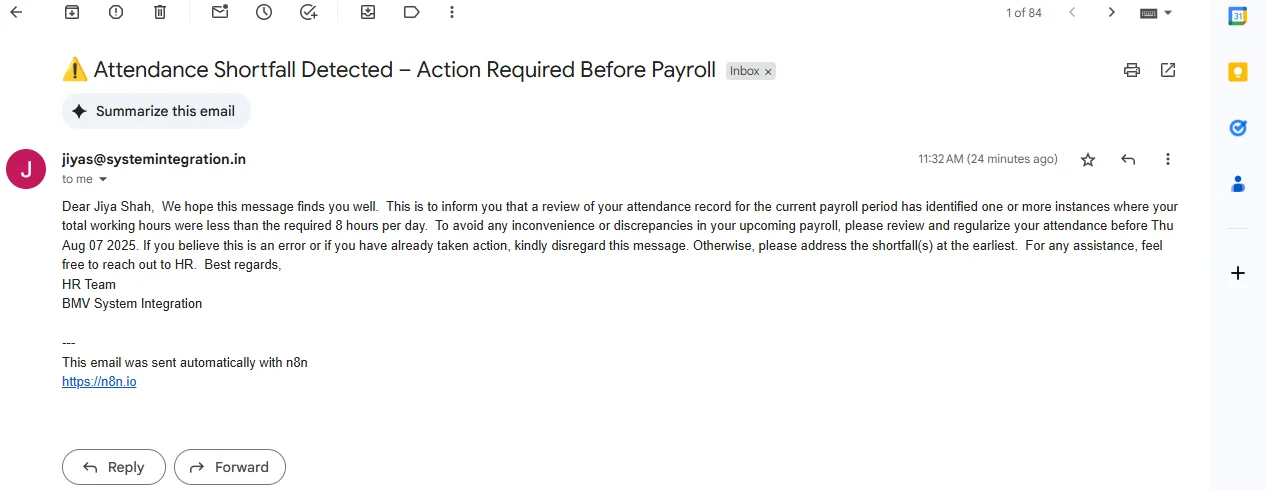Print this email

click(1132, 70)
